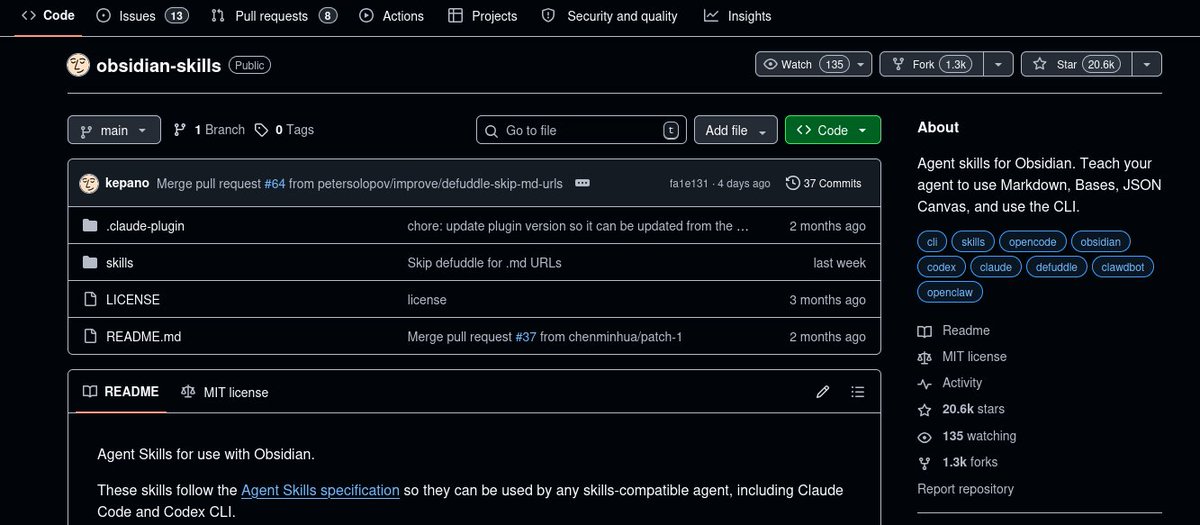Image resolution: width=1200 pixels, height=525 pixels.
Task: View the 135 watching link
Action: (x=967, y=436)
